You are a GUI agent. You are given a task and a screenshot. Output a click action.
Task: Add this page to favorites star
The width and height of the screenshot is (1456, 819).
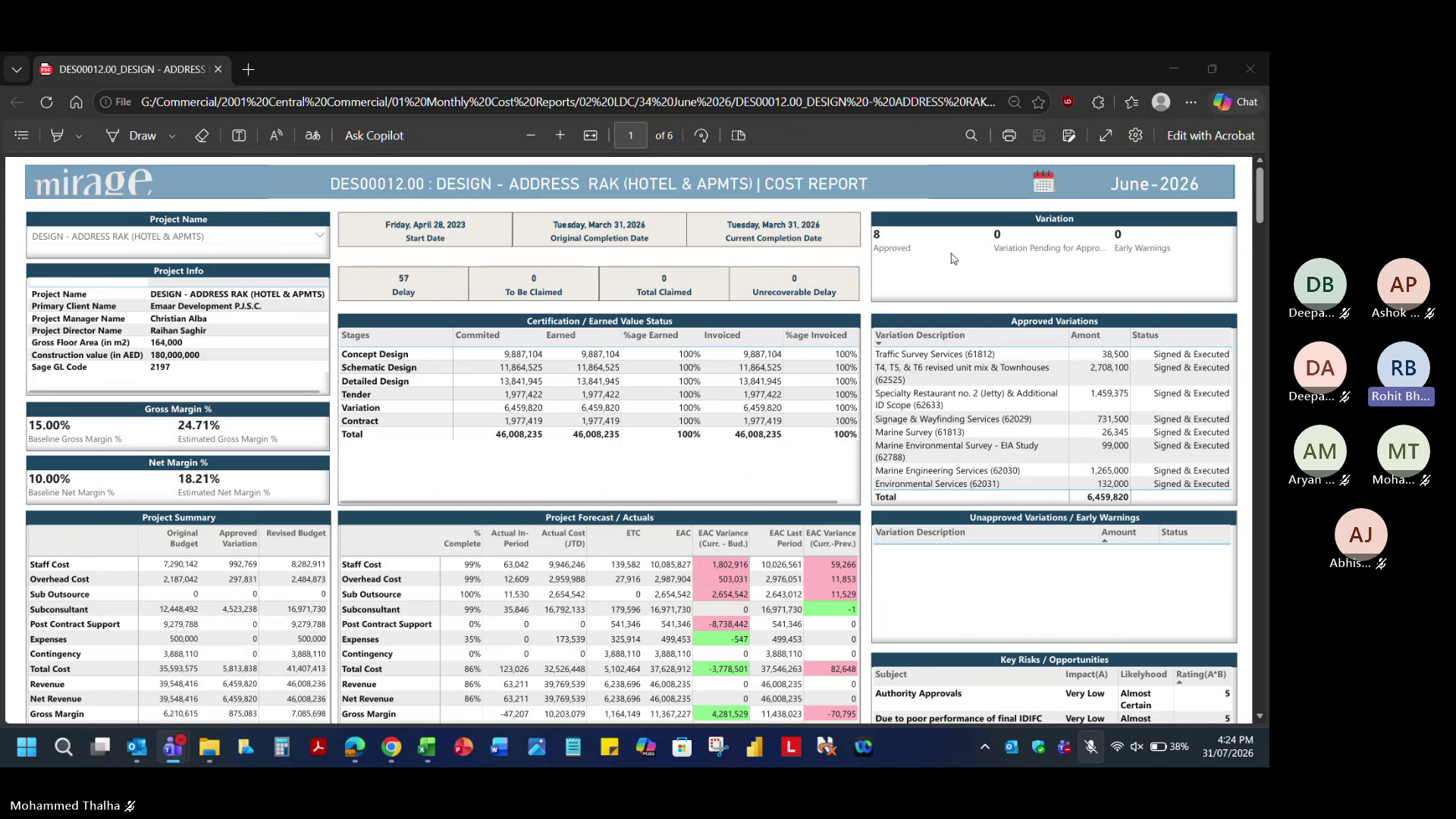[1039, 102]
